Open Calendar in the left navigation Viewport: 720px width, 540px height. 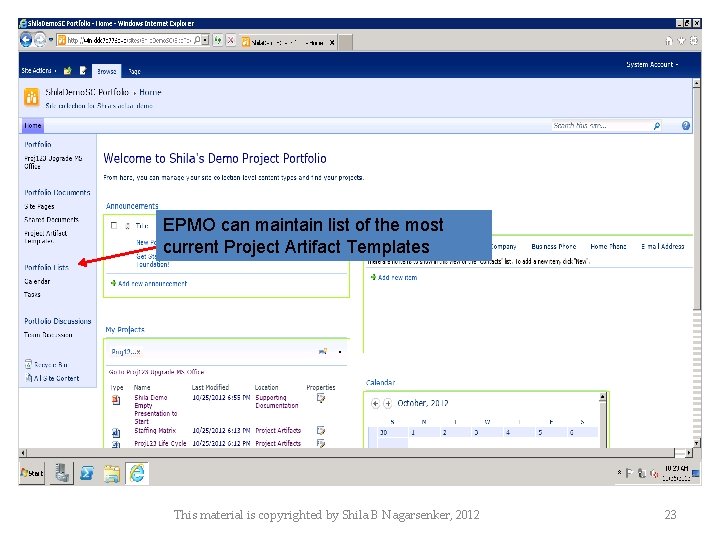coord(37,281)
